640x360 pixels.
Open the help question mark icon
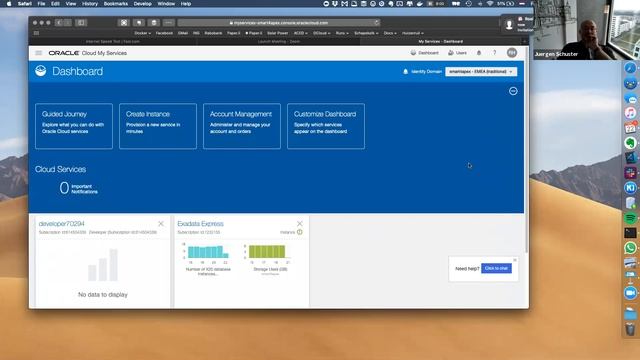(494, 53)
